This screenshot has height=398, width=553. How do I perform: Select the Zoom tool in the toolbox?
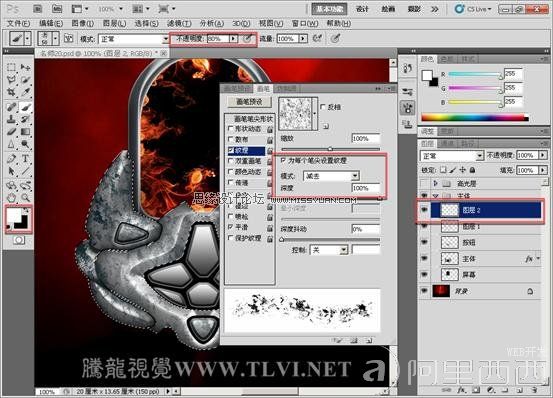click(25, 197)
